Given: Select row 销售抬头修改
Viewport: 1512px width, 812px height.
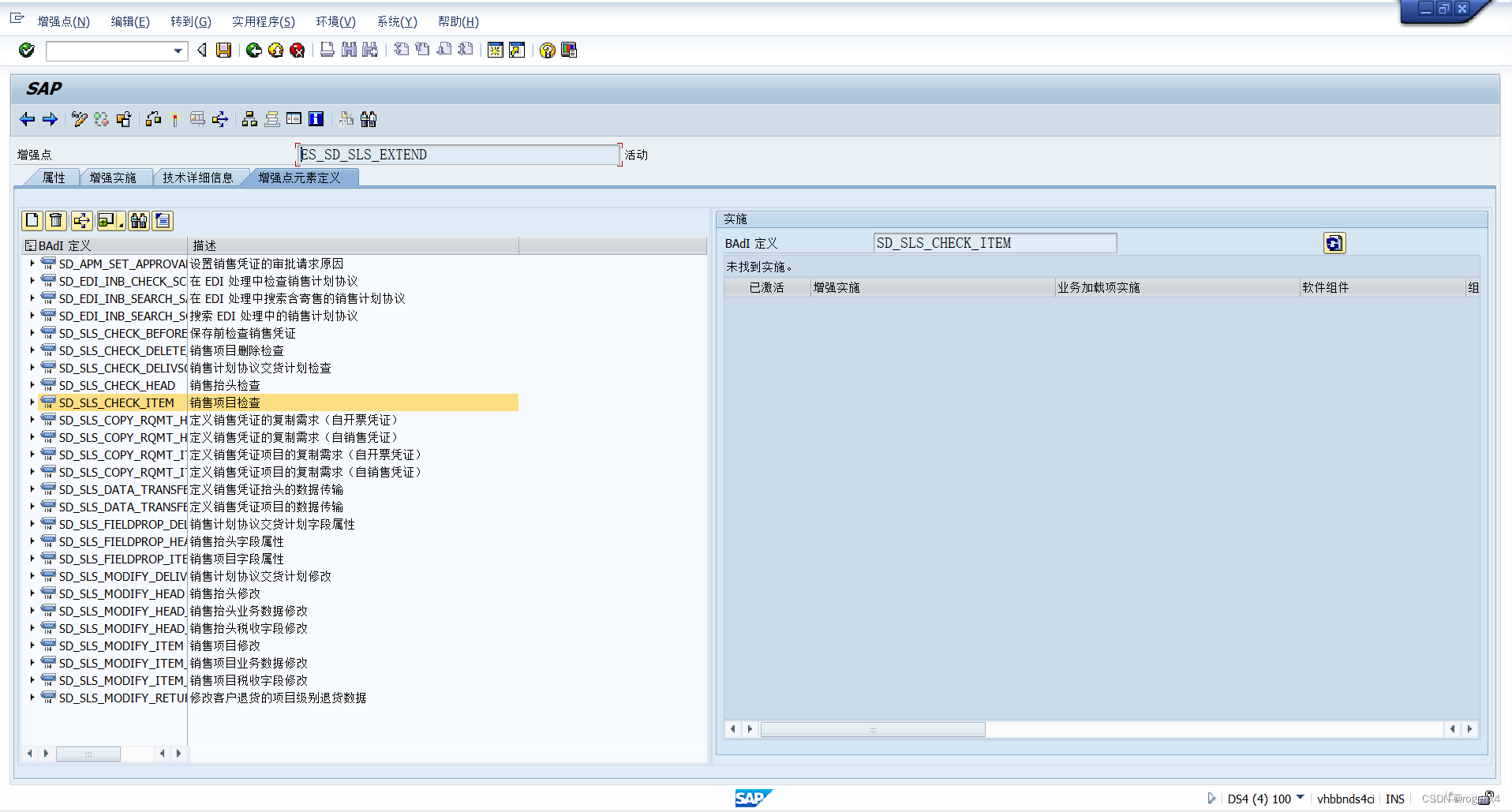Looking at the screenshot, I should coord(225,593).
